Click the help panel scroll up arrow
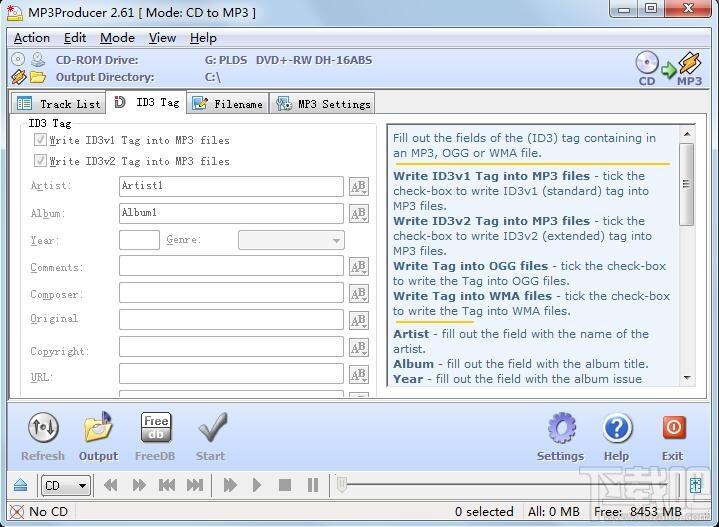The width and height of the screenshot is (719, 527). tap(686, 134)
